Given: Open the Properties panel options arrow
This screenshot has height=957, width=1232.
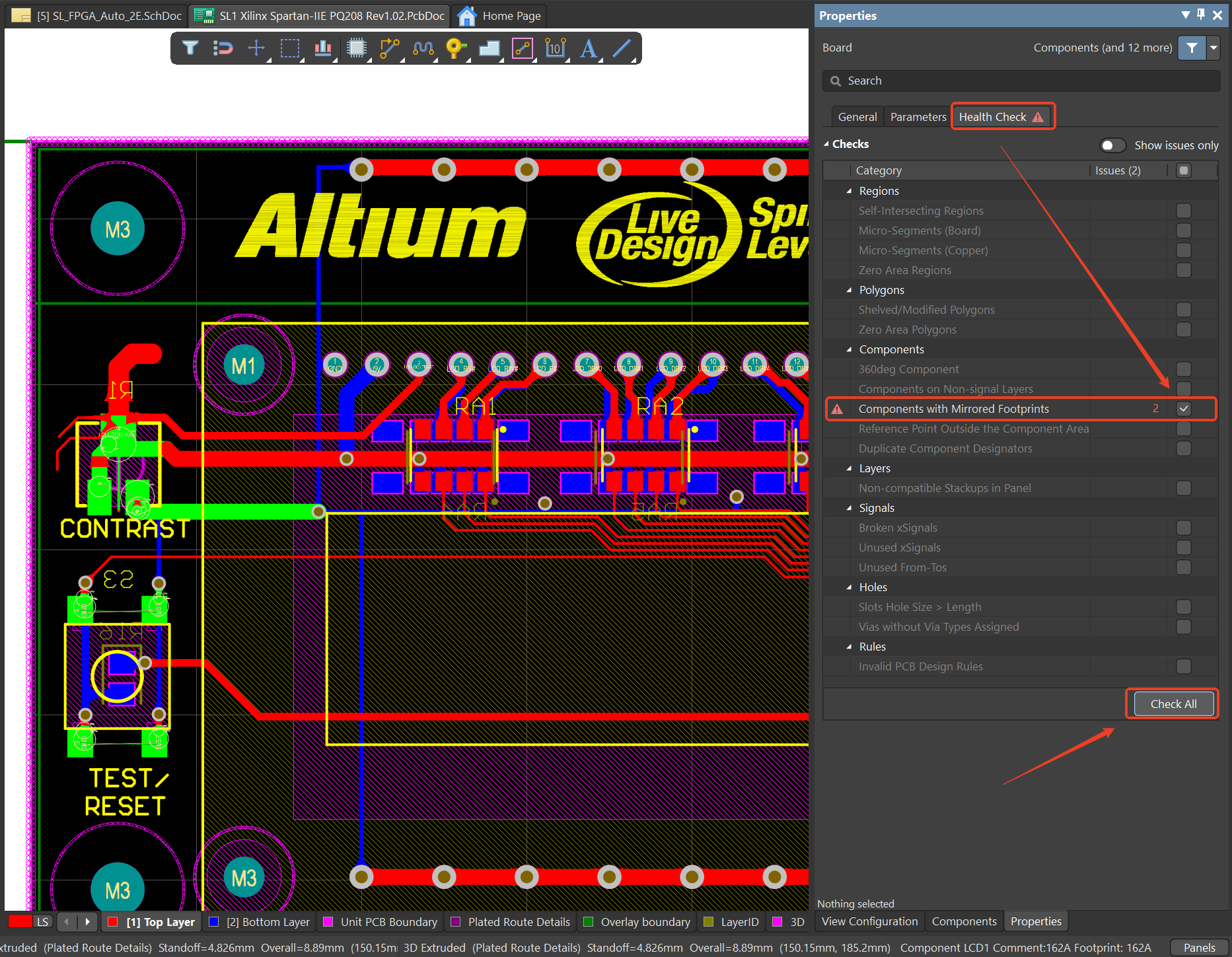Looking at the screenshot, I should (1186, 15).
